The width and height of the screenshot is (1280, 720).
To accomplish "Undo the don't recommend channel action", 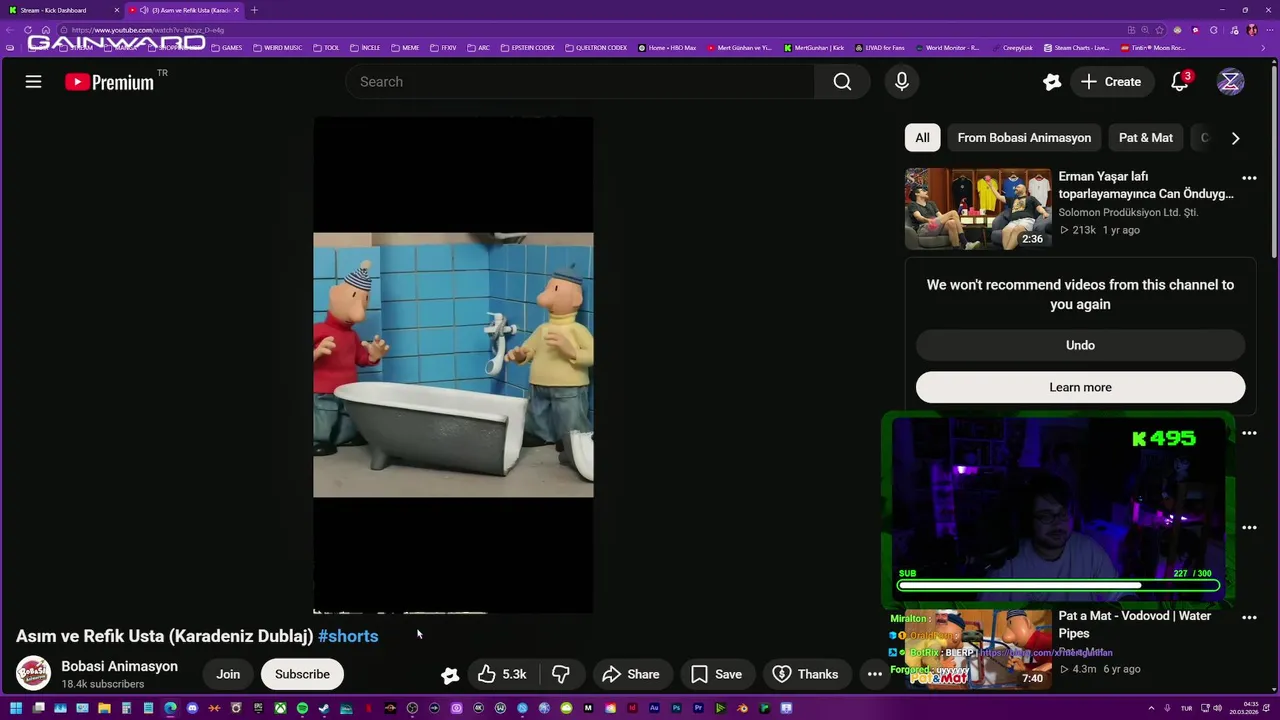I will click(1080, 345).
